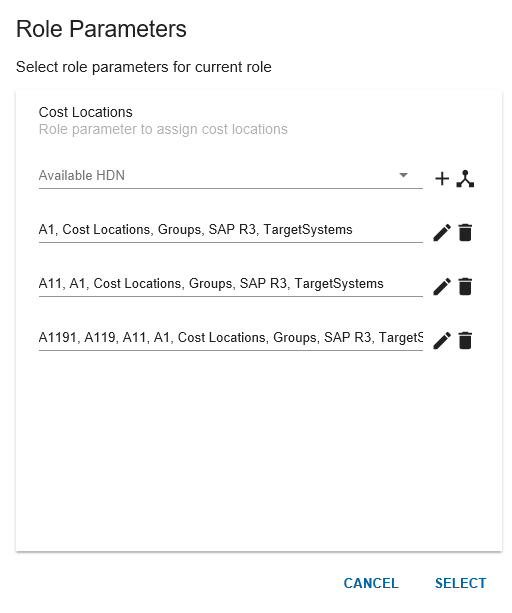This screenshot has height=613, width=512.
Task: Click empty area below the cost location list
Action: pyautogui.click(x=258, y=450)
